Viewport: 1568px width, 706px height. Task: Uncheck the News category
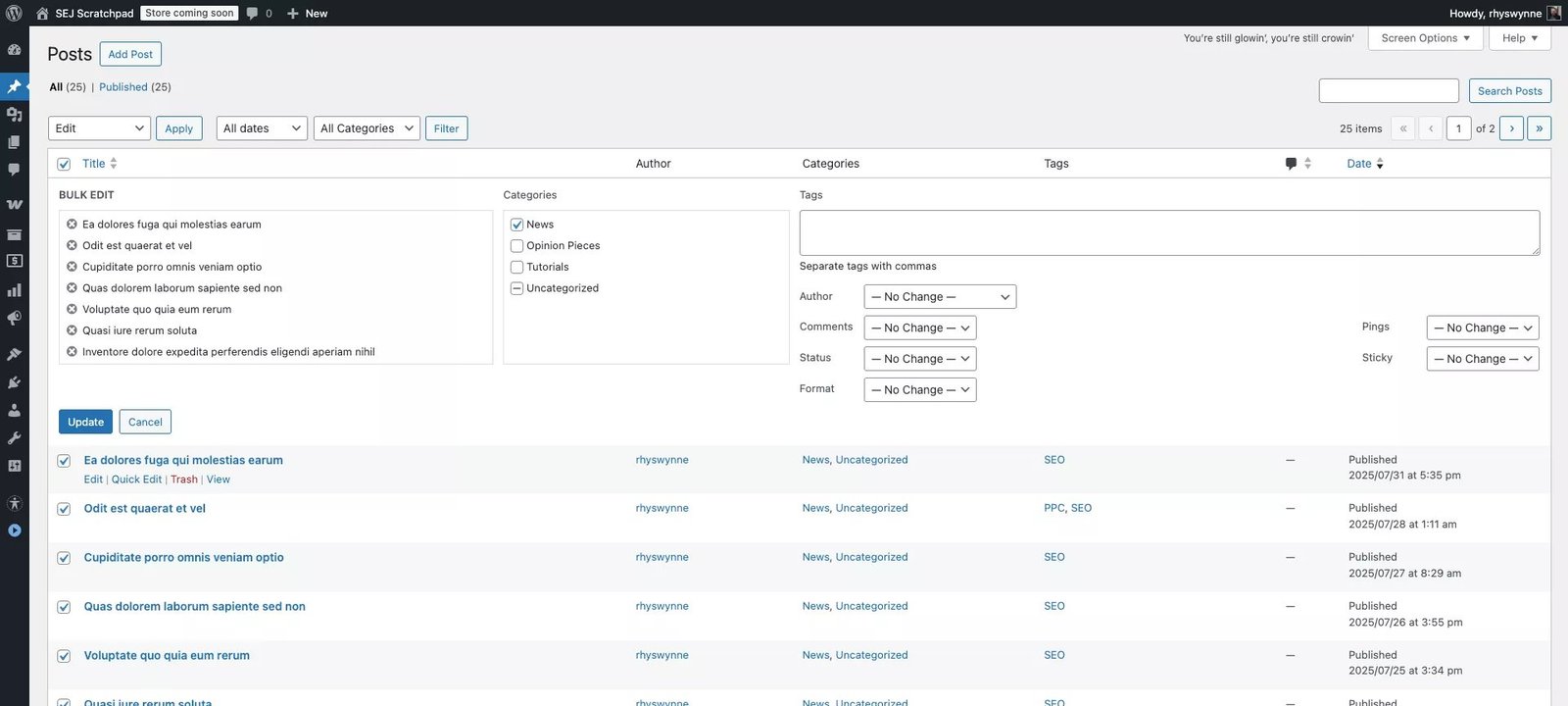(516, 225)
